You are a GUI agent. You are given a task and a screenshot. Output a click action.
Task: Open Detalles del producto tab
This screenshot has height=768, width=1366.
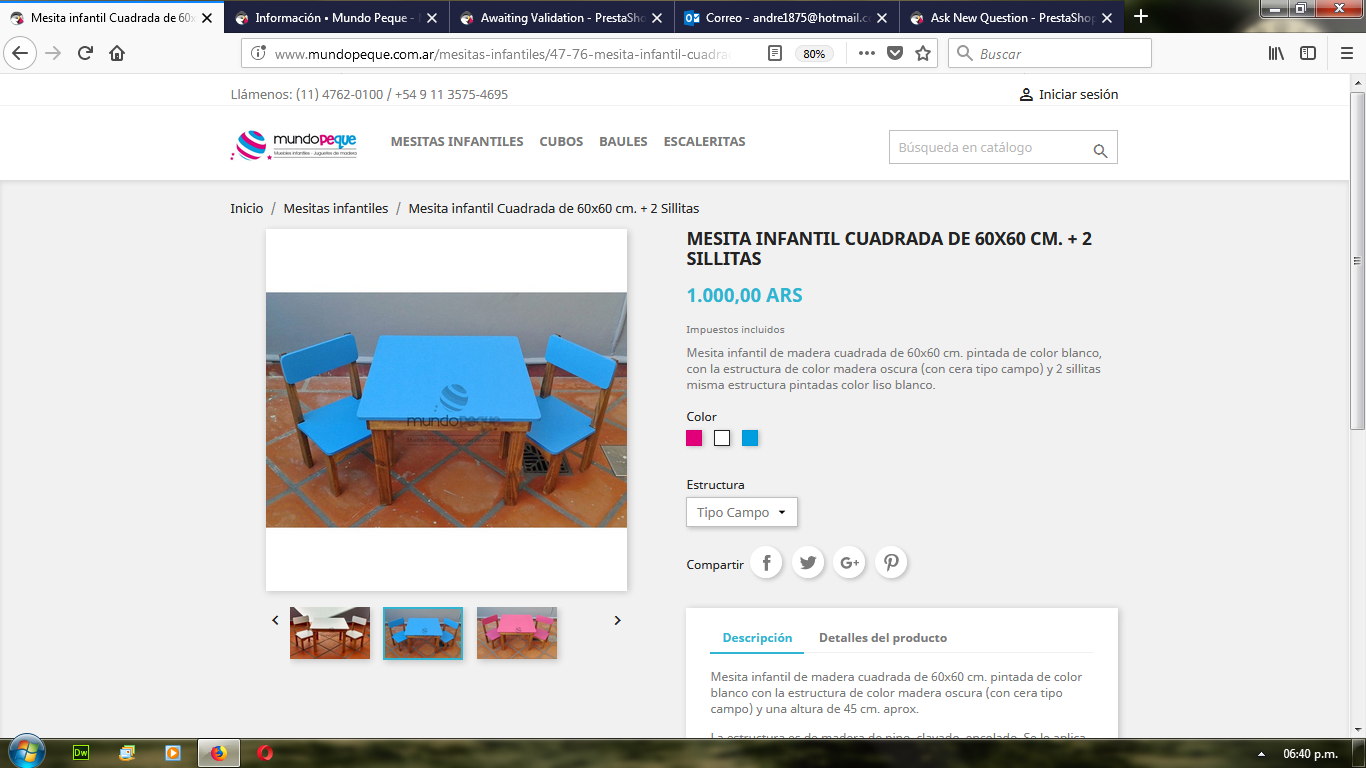click(883, 638)
